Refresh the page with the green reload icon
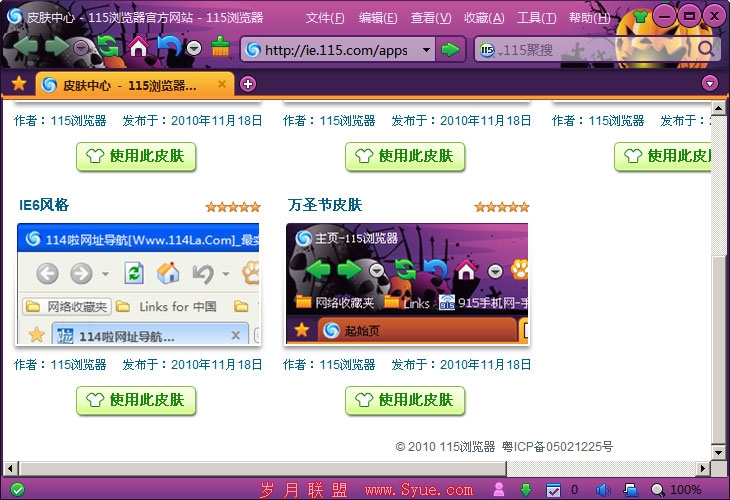The image size is (730, 500). pyautogui.click(x=108, y=47)
